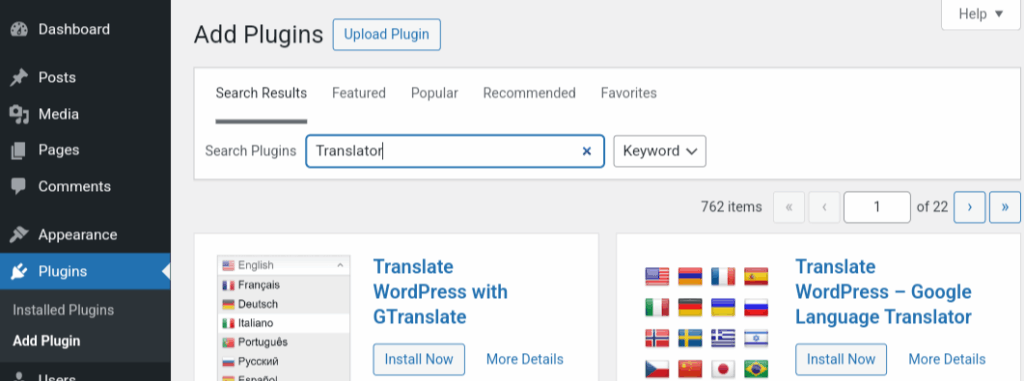View More Details for Google Language Translator
The height and width of the screenshot is (381, 1024).
(x=947, y=359)
